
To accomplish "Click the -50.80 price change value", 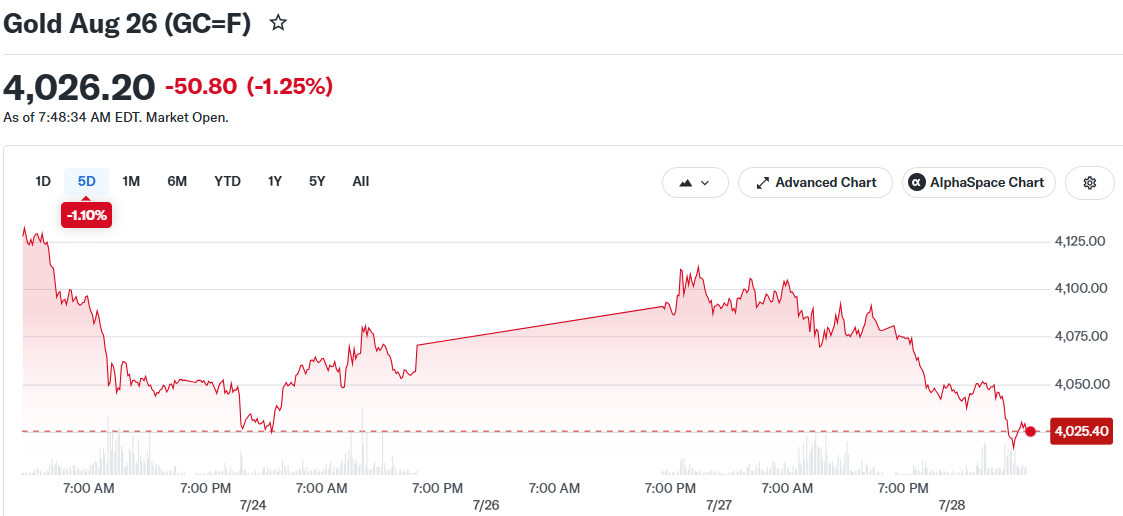I will click(201, 87).
